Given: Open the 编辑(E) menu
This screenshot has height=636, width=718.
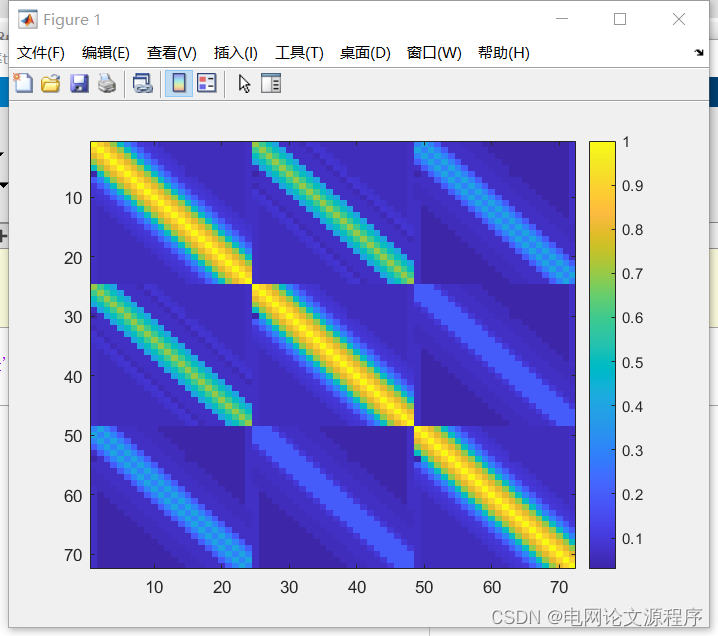Looking at the screenshot, I should (106, 53).
